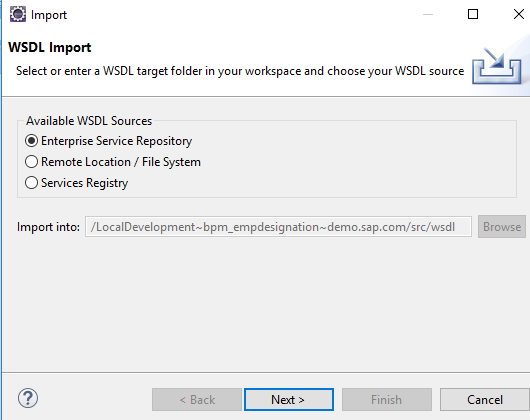530x420 pixels.
Task: Click the WSDL import wizard banner icon
Action: pyautogui.click(x=496, y=66)
